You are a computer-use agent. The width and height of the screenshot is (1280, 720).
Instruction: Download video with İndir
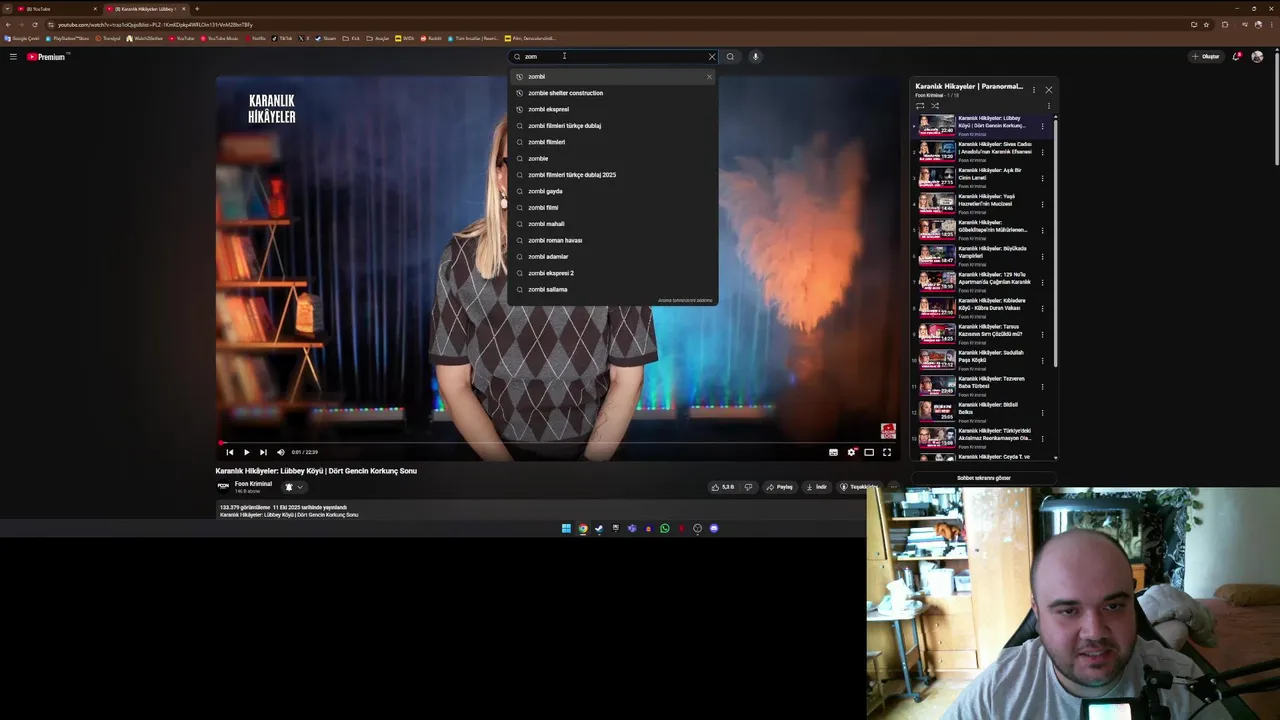click(x=817, y=487)
